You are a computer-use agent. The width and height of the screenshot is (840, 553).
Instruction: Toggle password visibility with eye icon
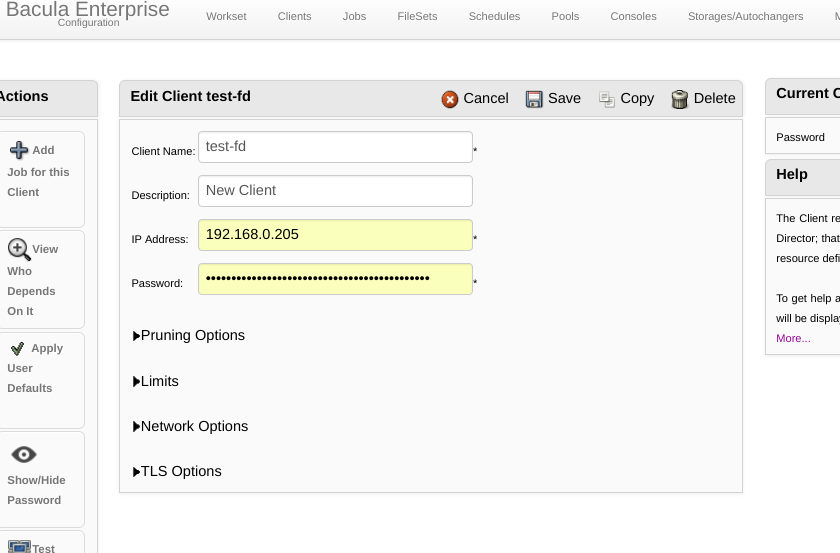24,454
